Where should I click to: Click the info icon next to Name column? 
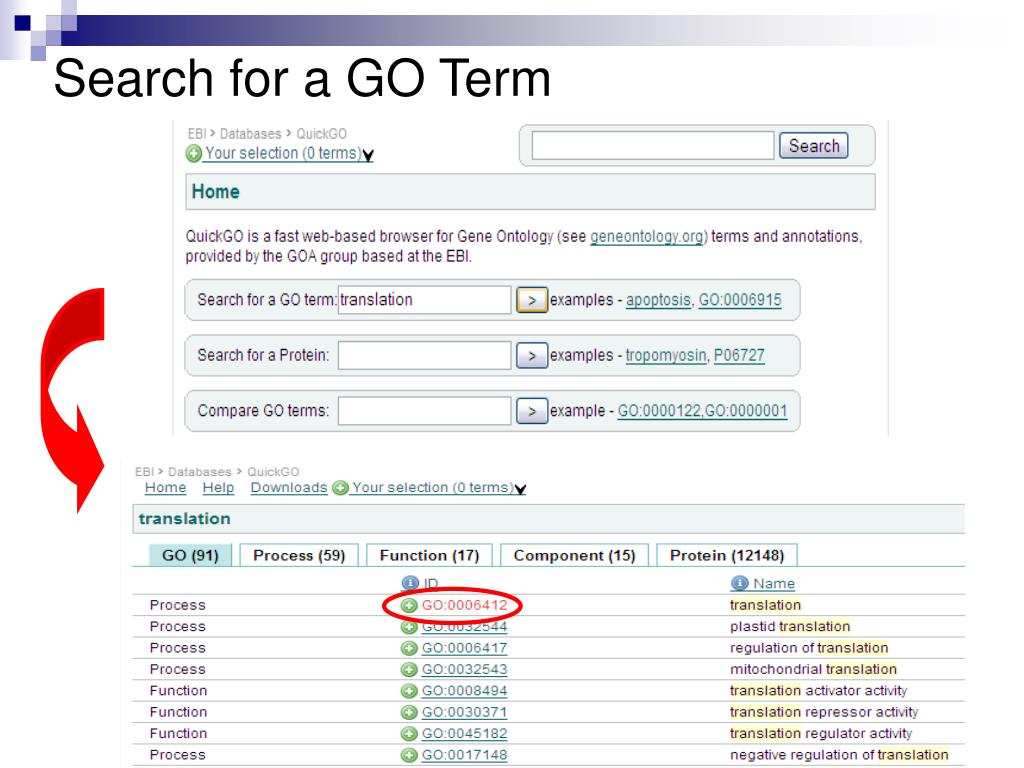[x=739, y=583]
